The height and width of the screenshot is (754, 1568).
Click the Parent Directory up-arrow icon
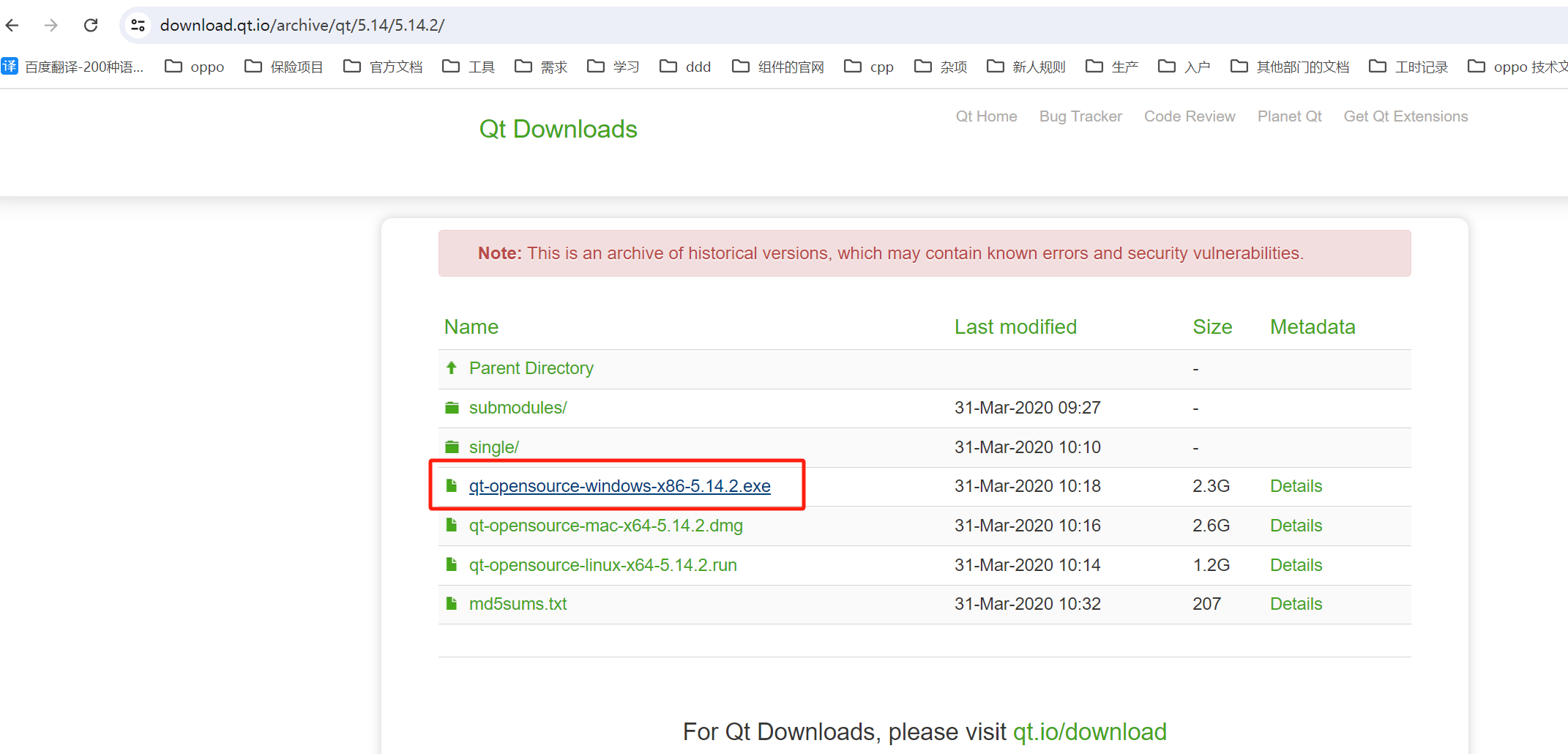tap(452, 367)
